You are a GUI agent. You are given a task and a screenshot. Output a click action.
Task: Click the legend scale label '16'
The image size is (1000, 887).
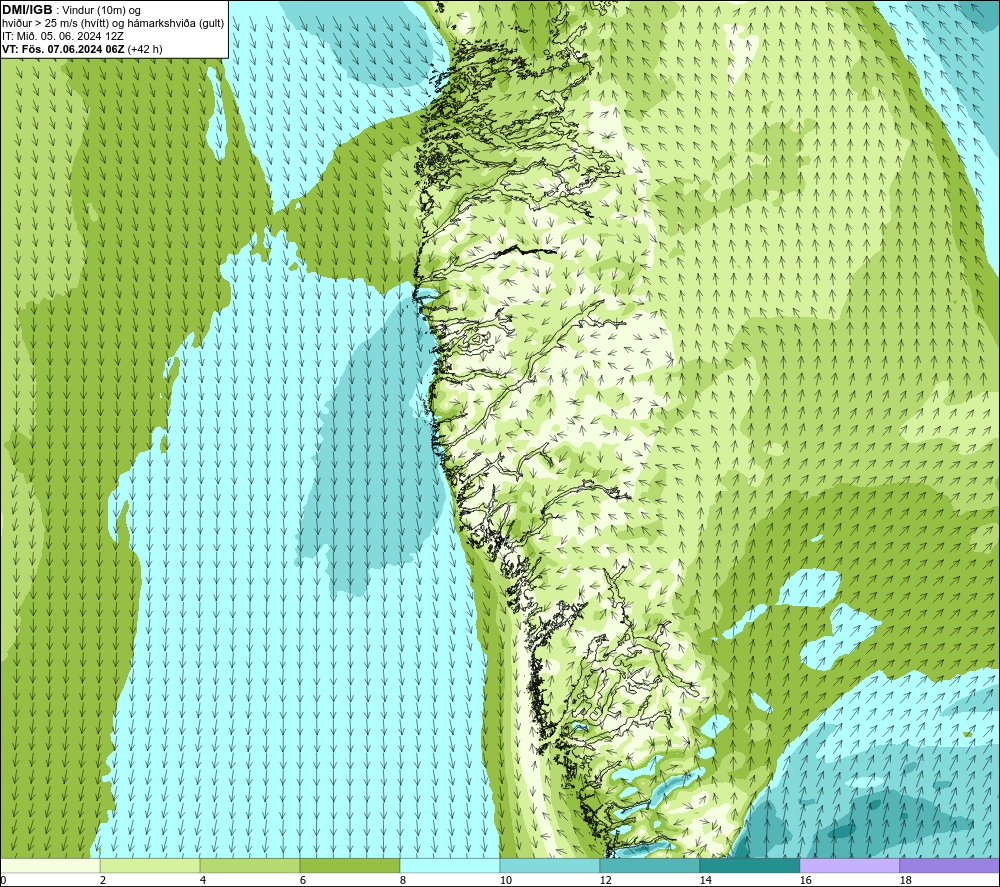805,880
